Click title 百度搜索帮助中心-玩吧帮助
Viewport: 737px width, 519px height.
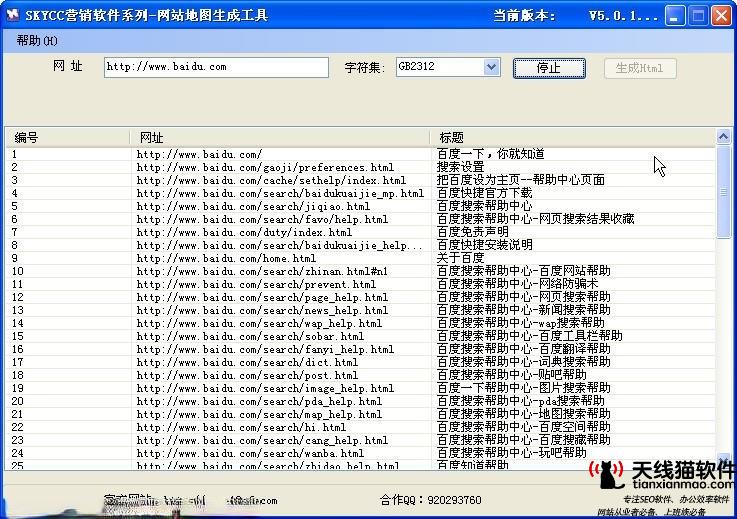[x=511, y=453]
